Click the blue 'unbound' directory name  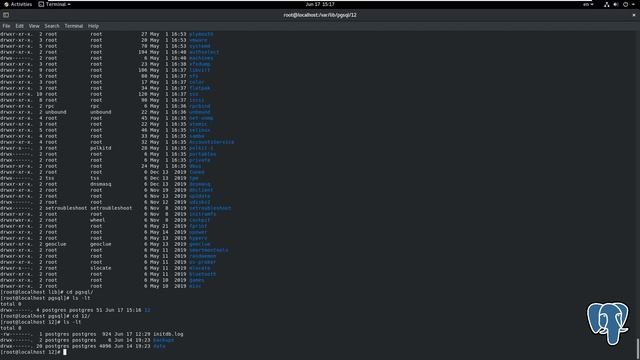(200, 112)
